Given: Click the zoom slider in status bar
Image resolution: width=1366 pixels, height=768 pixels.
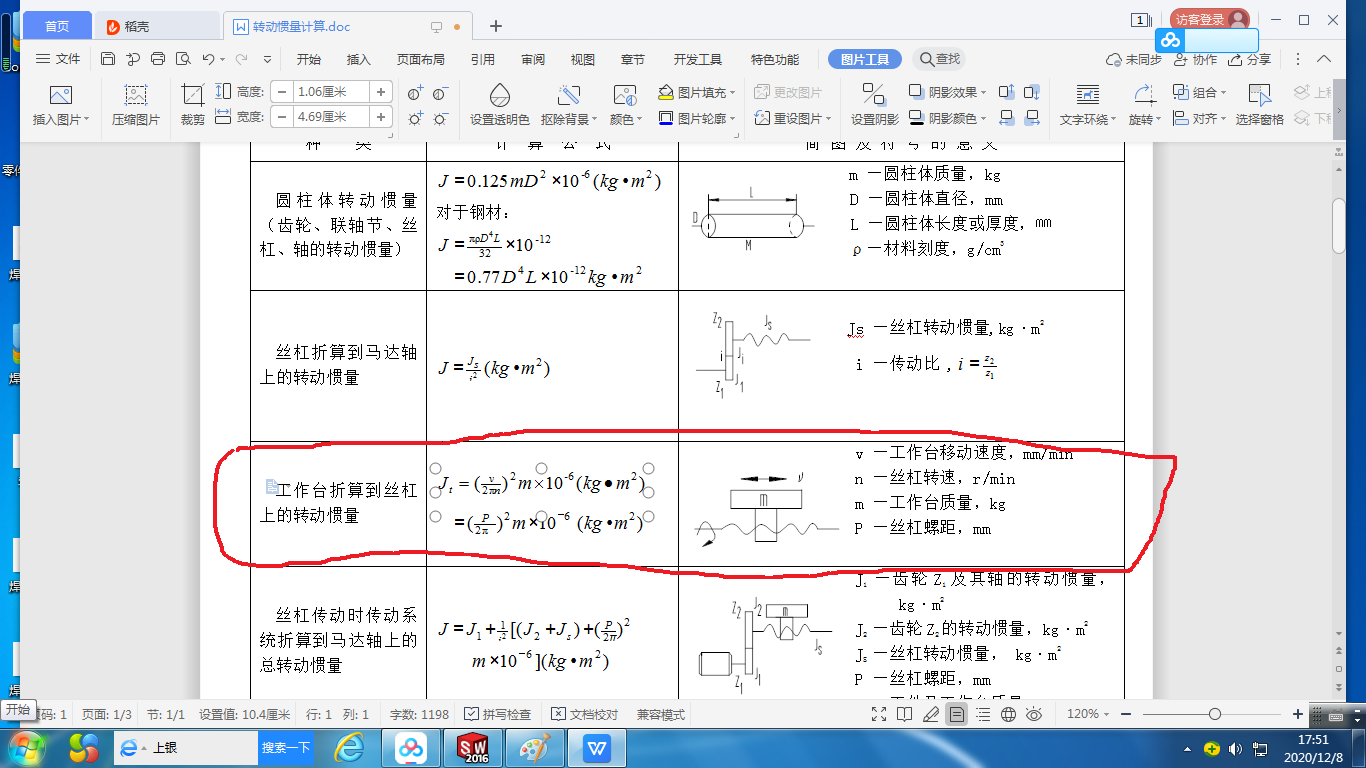Looking at the screenshot, I should click(x=1214, y=714).
